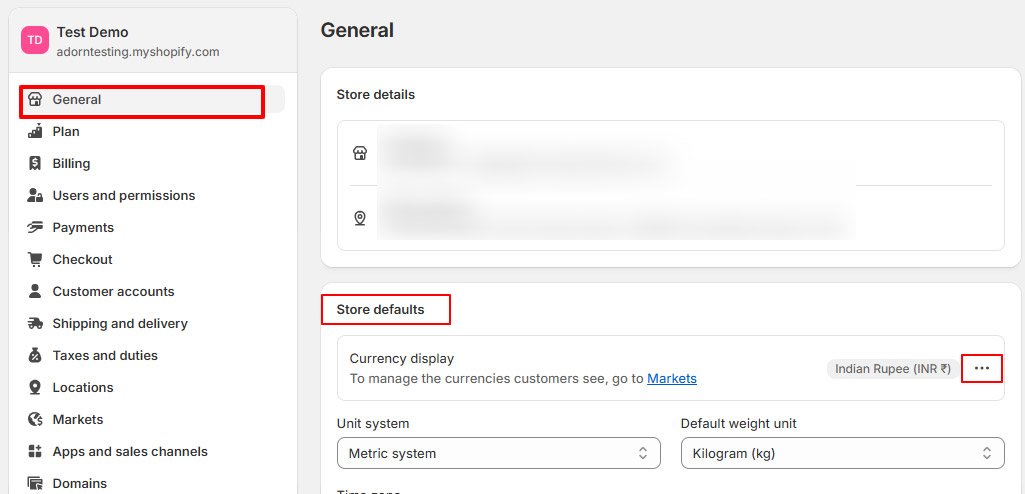Click the Markets globe icon
The height and width of the screenshot is (494, 1025).
pos(36,419)
